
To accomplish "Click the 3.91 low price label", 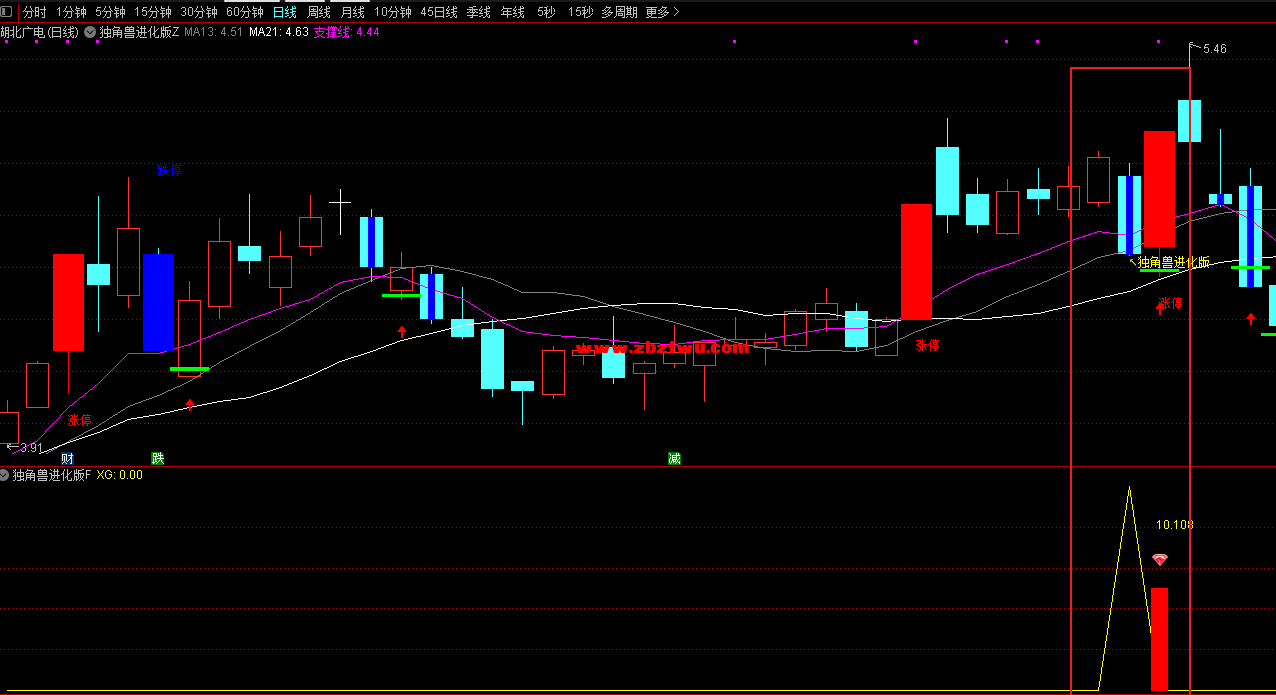I will click(x=31, y=448).
